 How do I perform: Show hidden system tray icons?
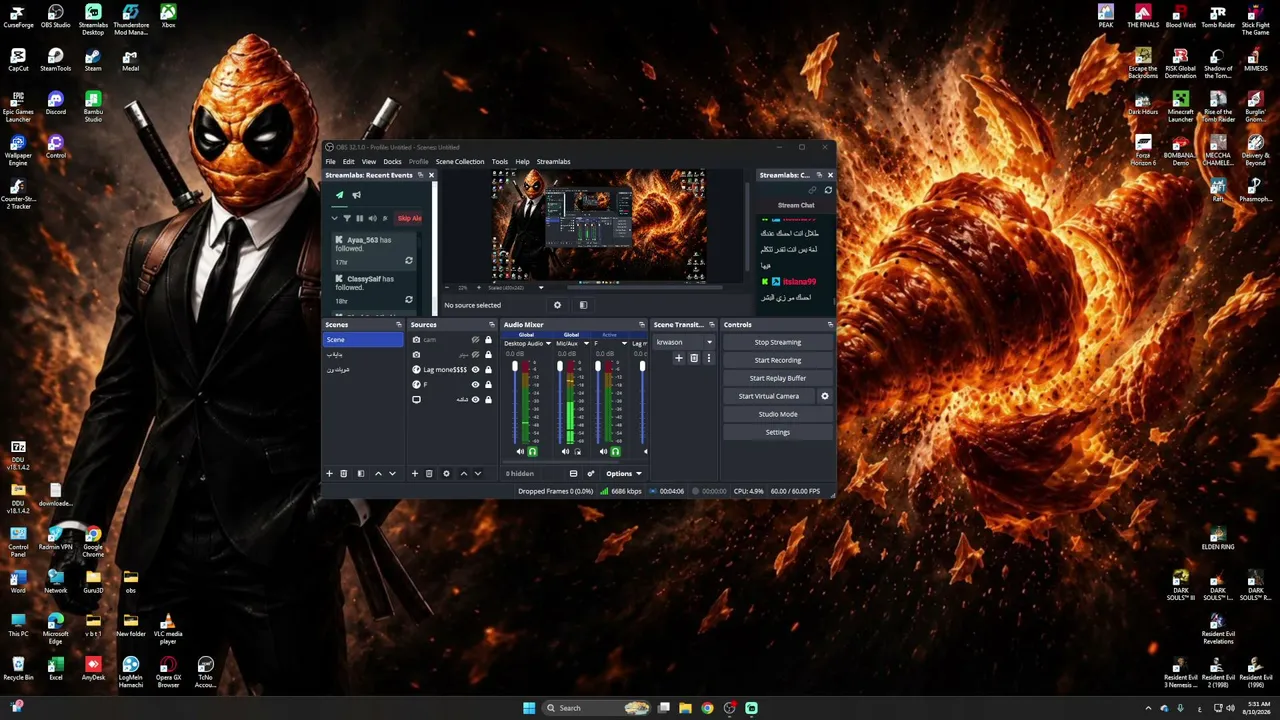(1148, 708)
